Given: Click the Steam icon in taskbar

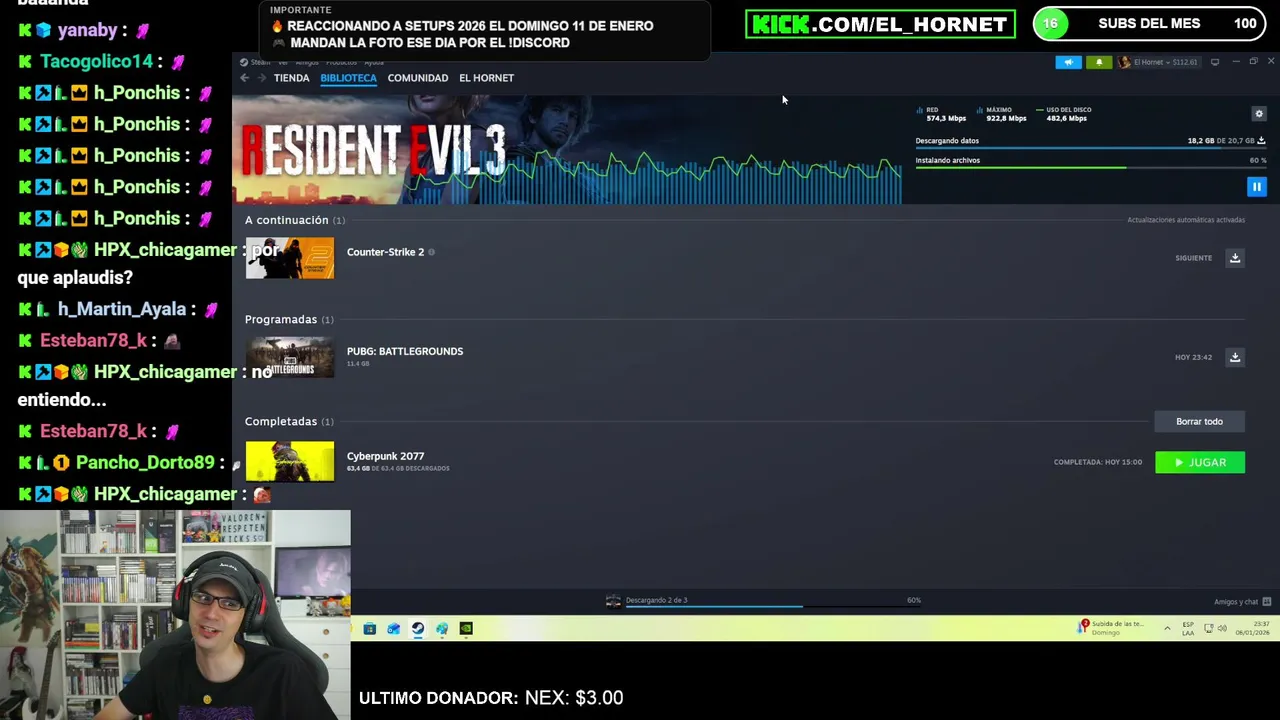Looking at the screenshot, I should (417, 629).
